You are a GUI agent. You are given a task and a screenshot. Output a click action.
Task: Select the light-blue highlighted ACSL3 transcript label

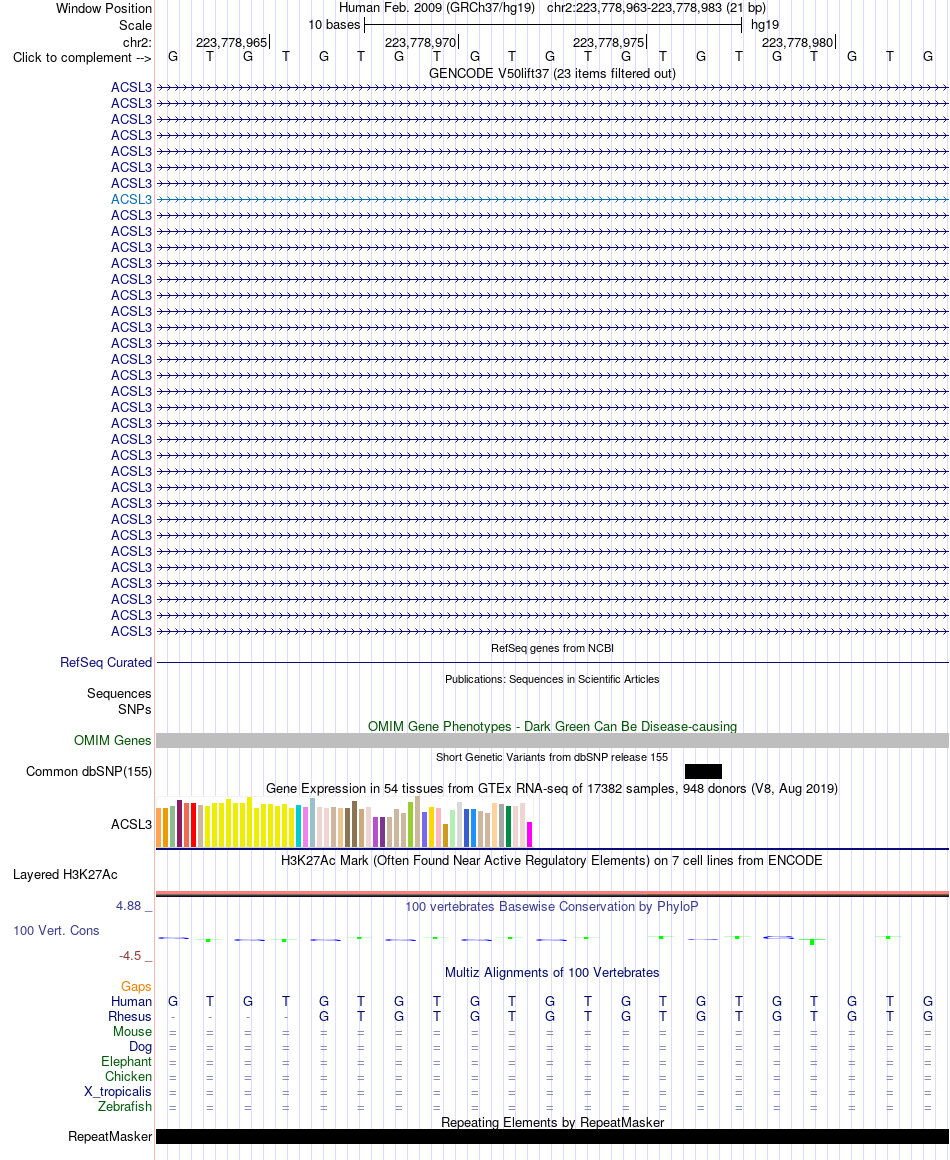tap(131, 200)
